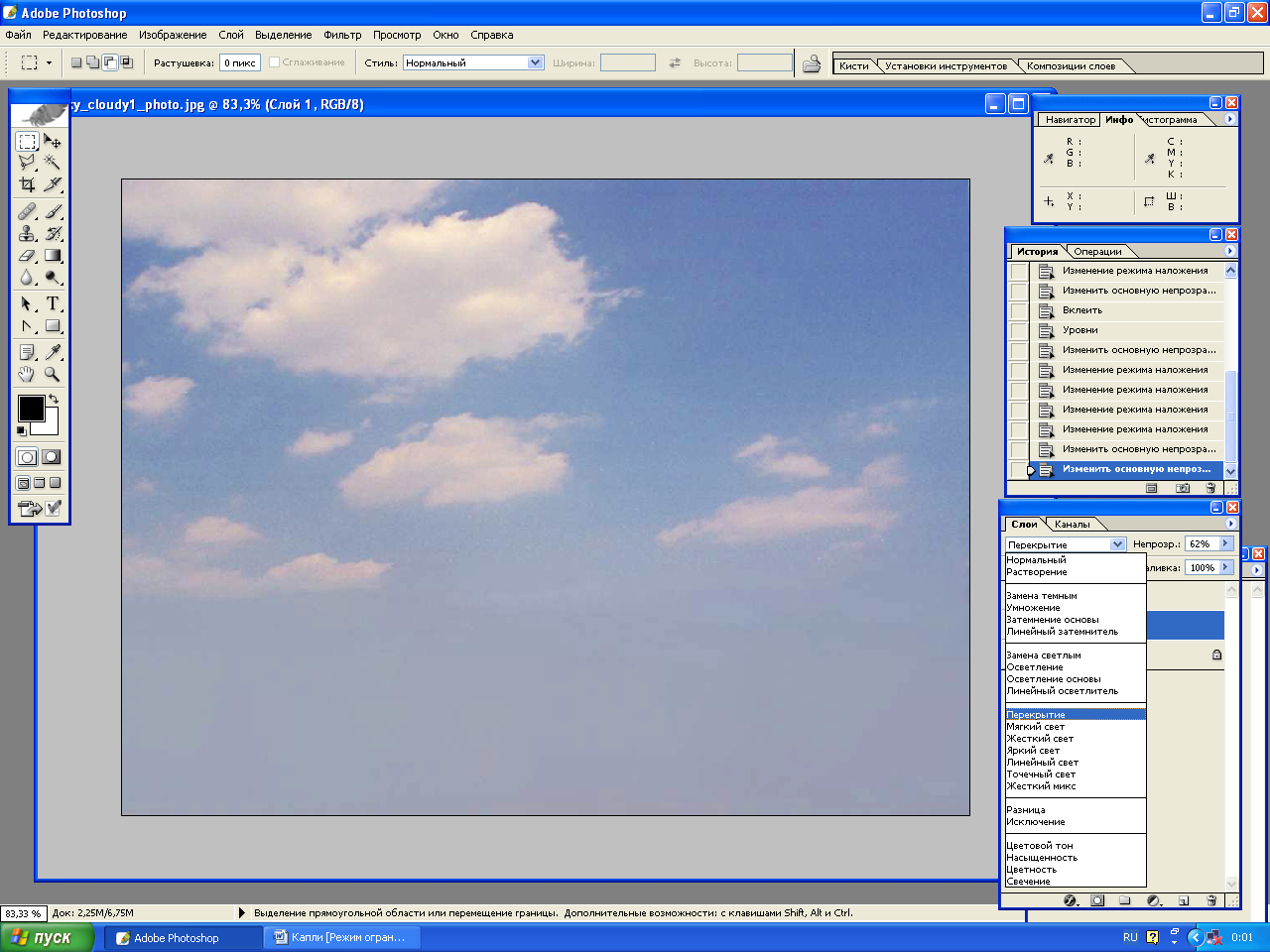Open the Фильтр menu
Image resolution: width=1270 pixels, height=952 pixels.
342,35
